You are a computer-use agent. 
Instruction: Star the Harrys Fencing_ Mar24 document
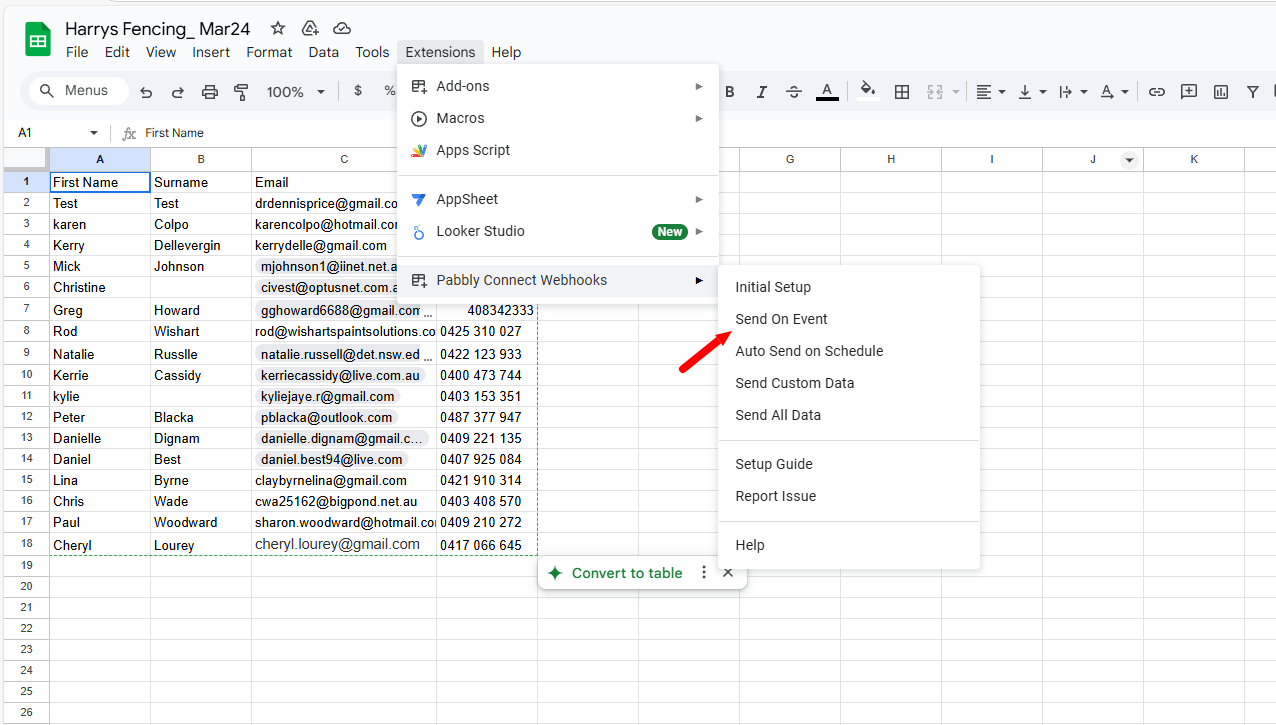click(x=278, y=29)
